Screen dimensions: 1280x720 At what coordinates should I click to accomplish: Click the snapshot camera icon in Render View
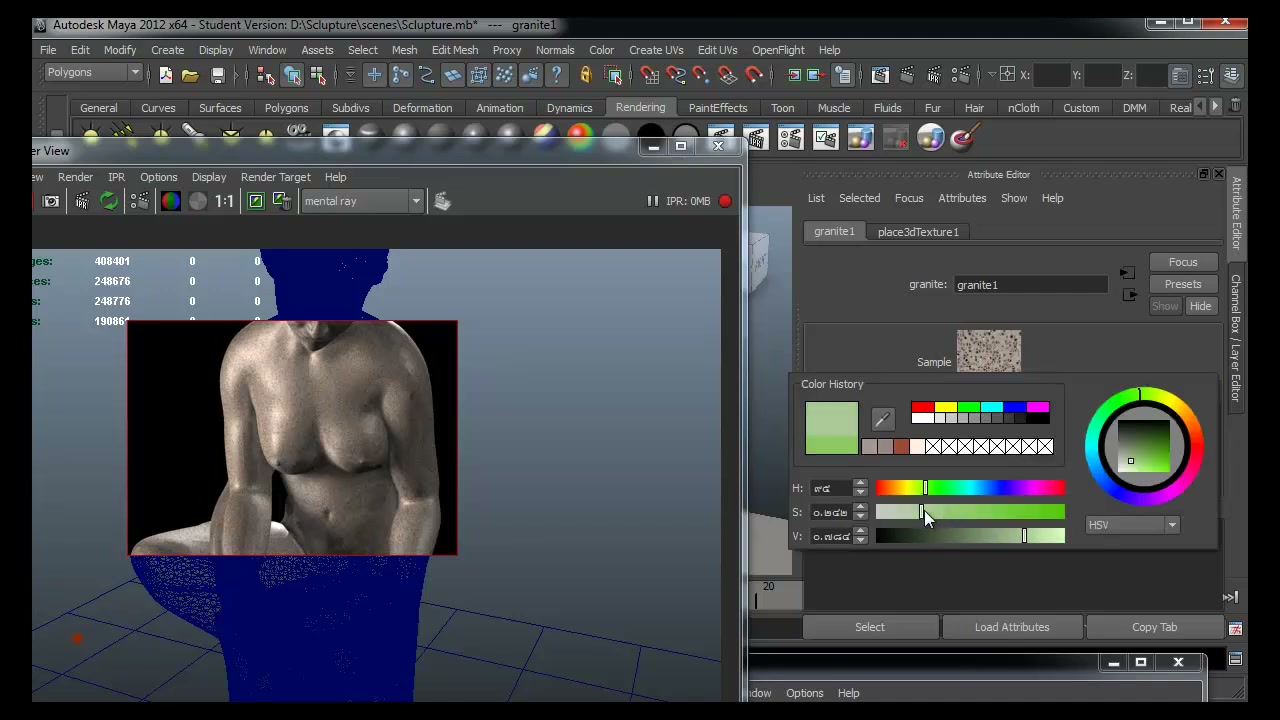[x=51, y=201]
